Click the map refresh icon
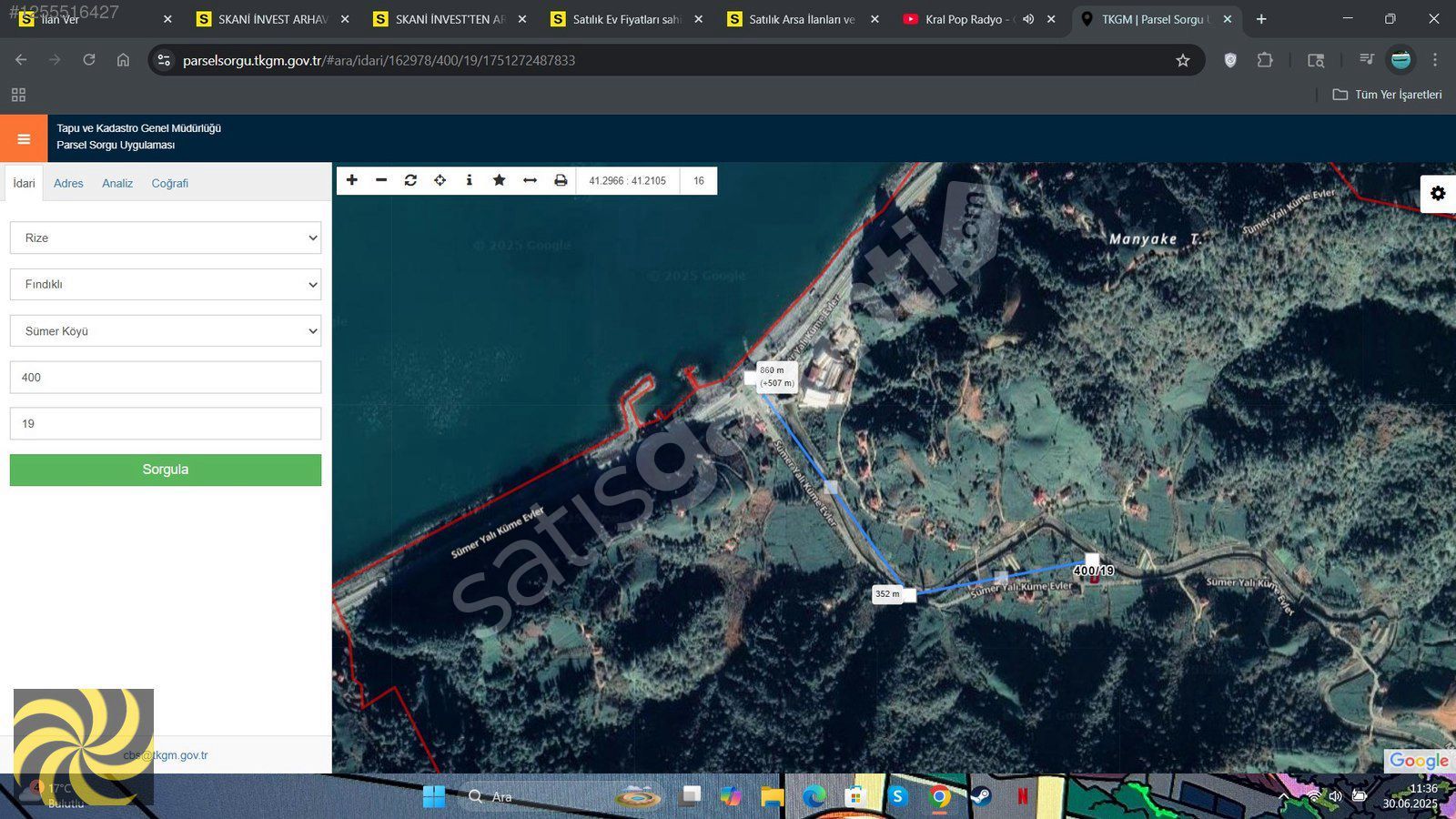Viewport: 1456px width, 819px height. coord(410,180)
